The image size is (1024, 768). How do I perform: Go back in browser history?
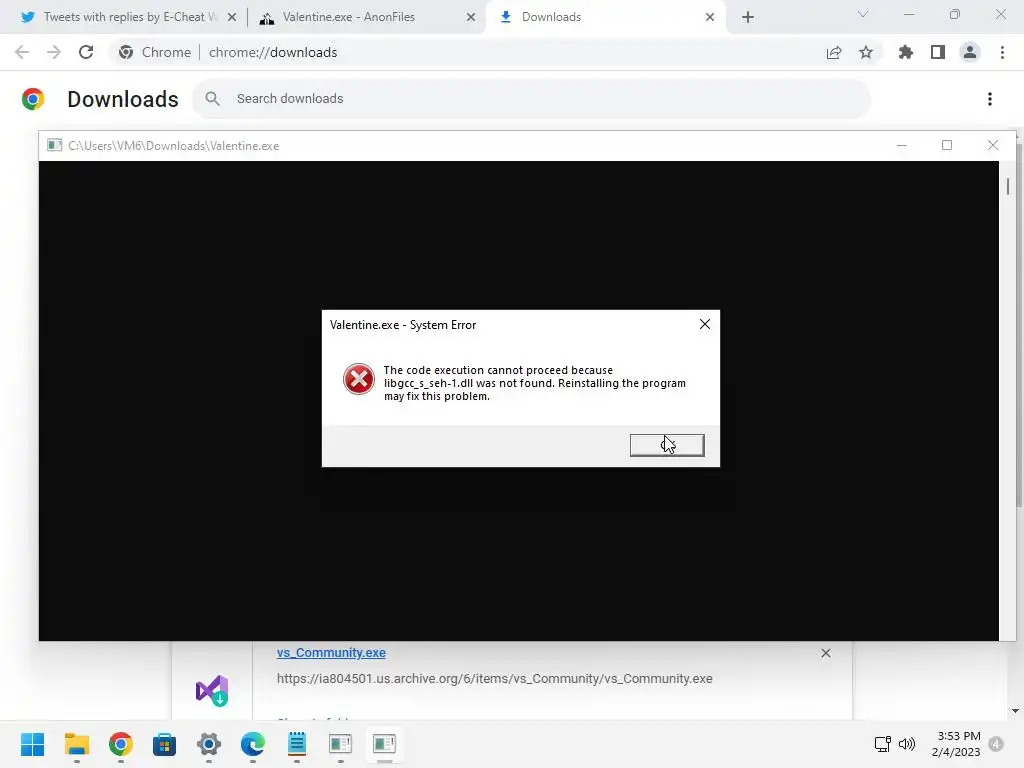click(22, 52)
